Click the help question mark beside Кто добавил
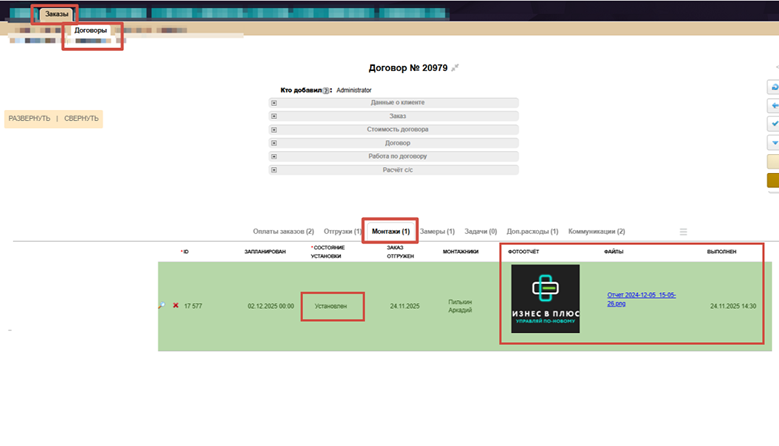This screenshot has width=779, height=446. coord(327,90)
